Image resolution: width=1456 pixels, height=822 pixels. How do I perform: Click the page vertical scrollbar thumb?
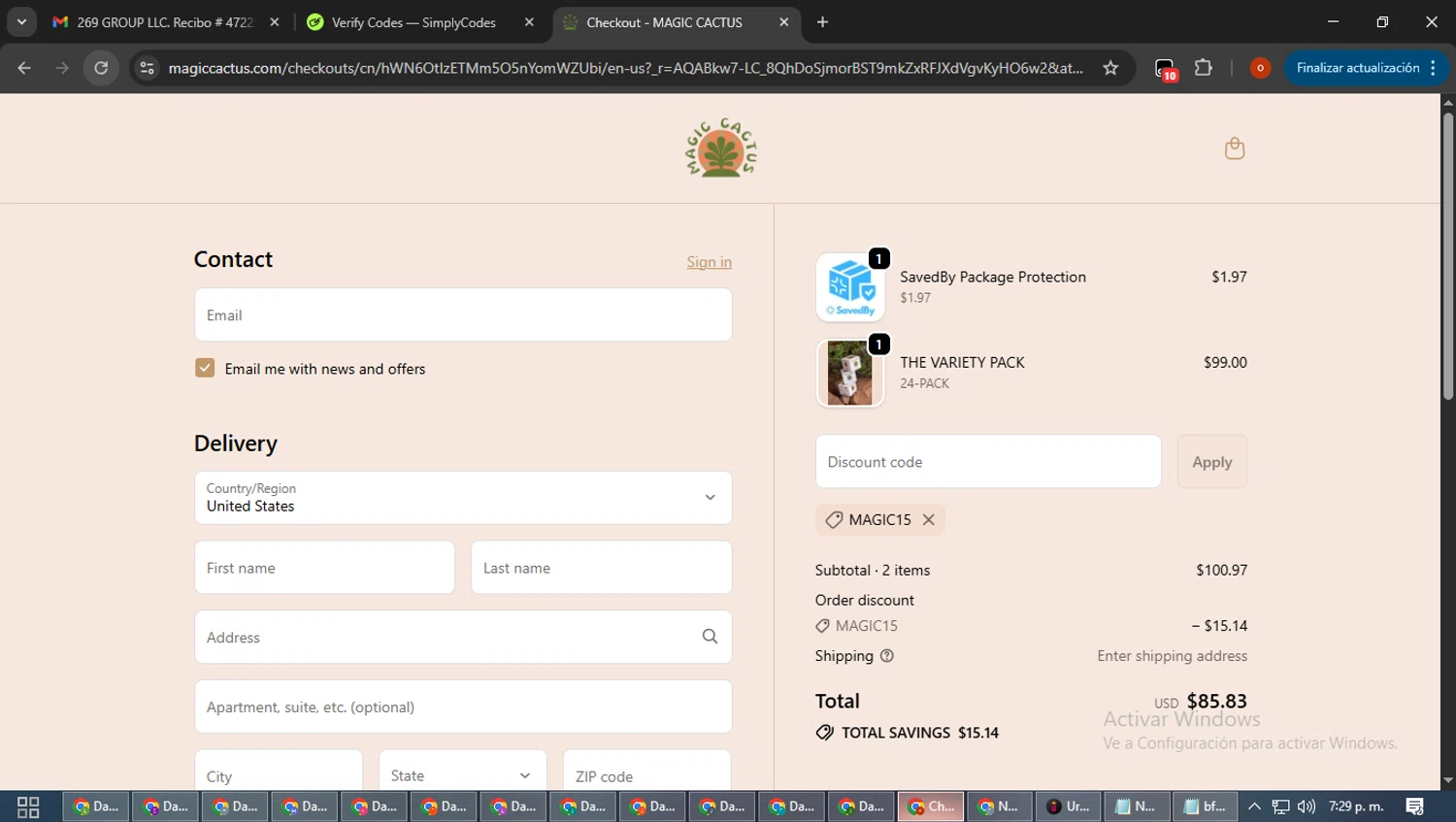click(1448, 256)
